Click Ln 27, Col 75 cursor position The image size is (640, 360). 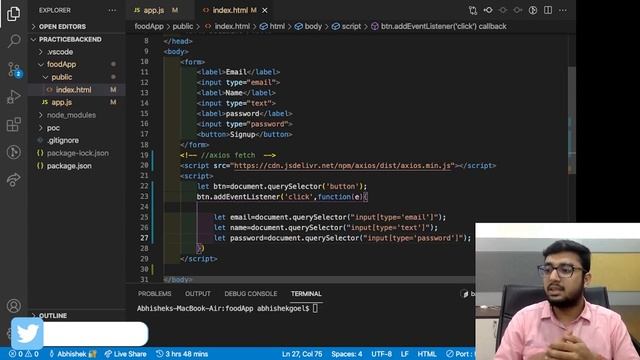point(302,354)
